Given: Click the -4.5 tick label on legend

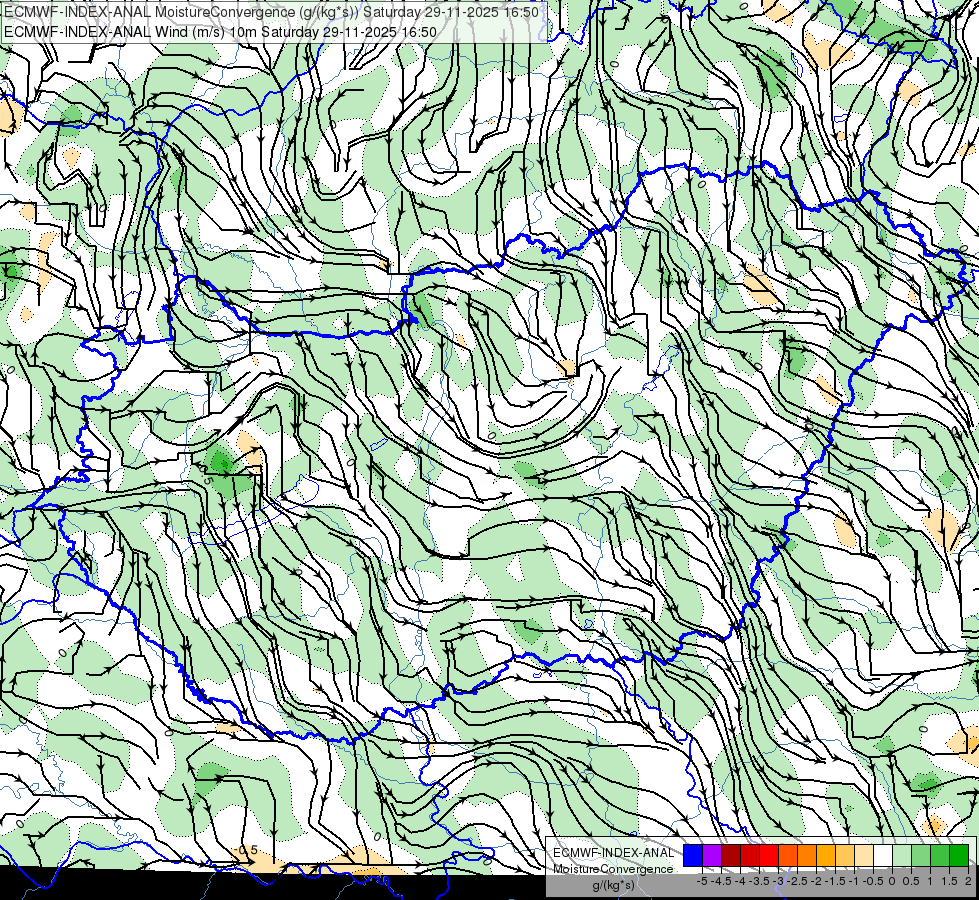Looking at the screenshot, I should click(x=722, y=881).
